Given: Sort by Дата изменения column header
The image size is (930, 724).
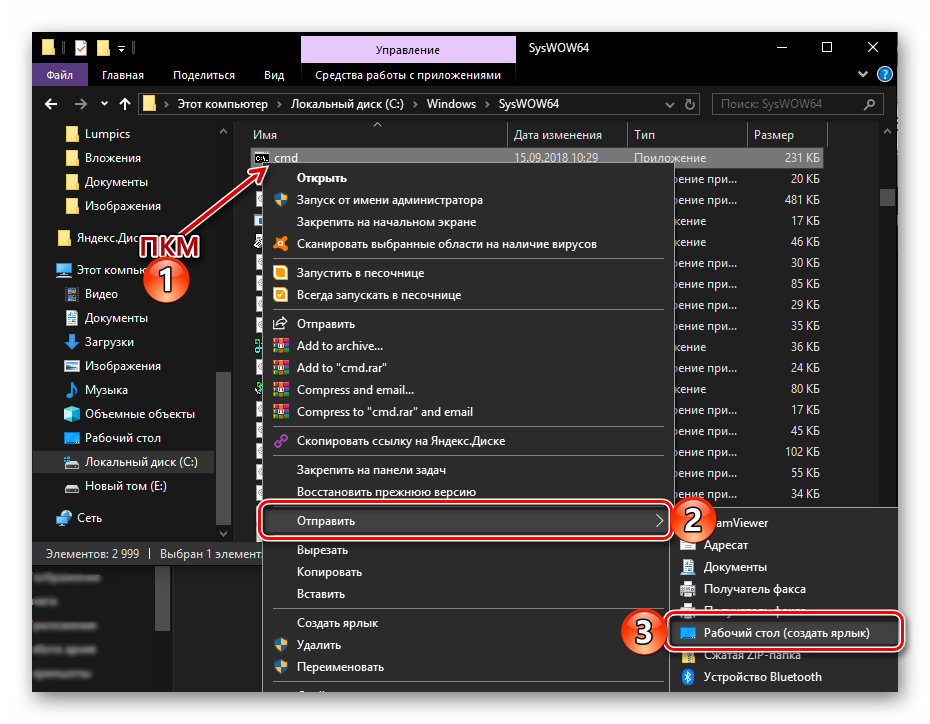Looking at the screenshot, I should point(557,135).
